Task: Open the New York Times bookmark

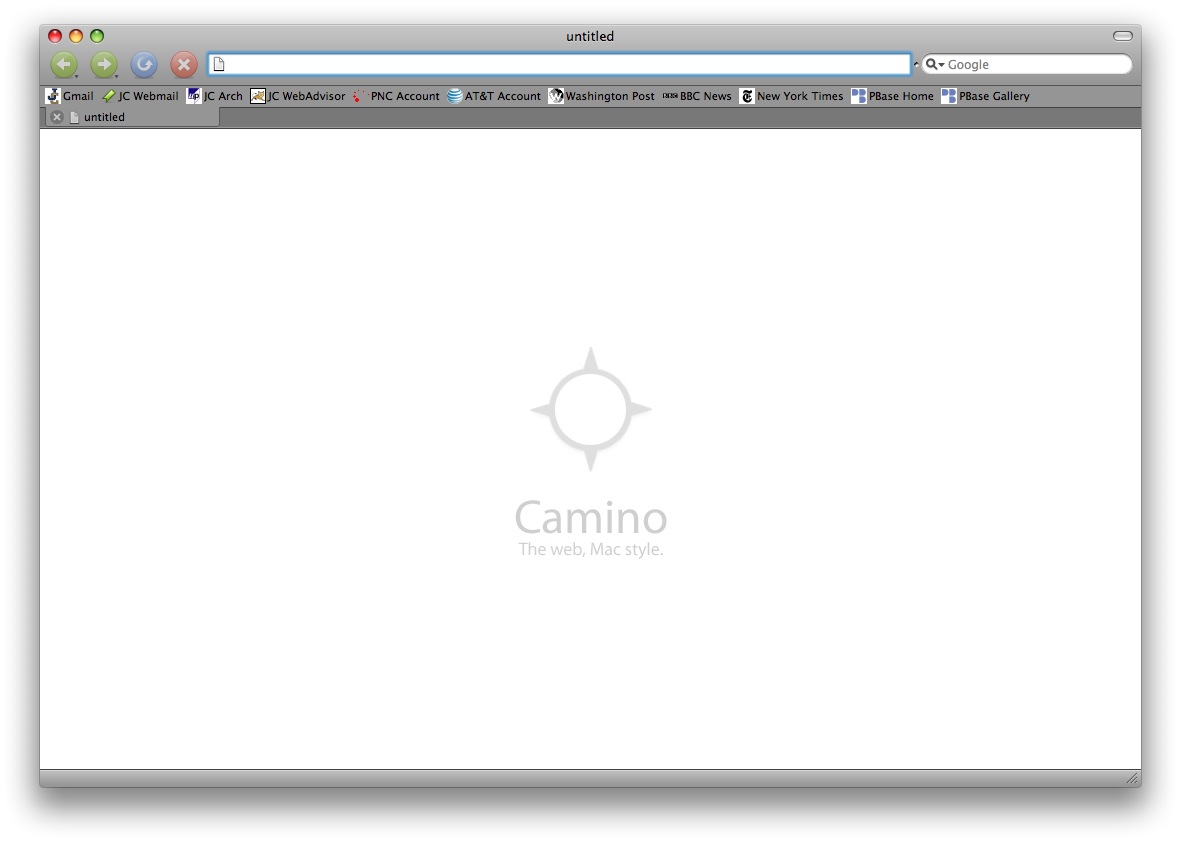Action: tap(792, 96)
